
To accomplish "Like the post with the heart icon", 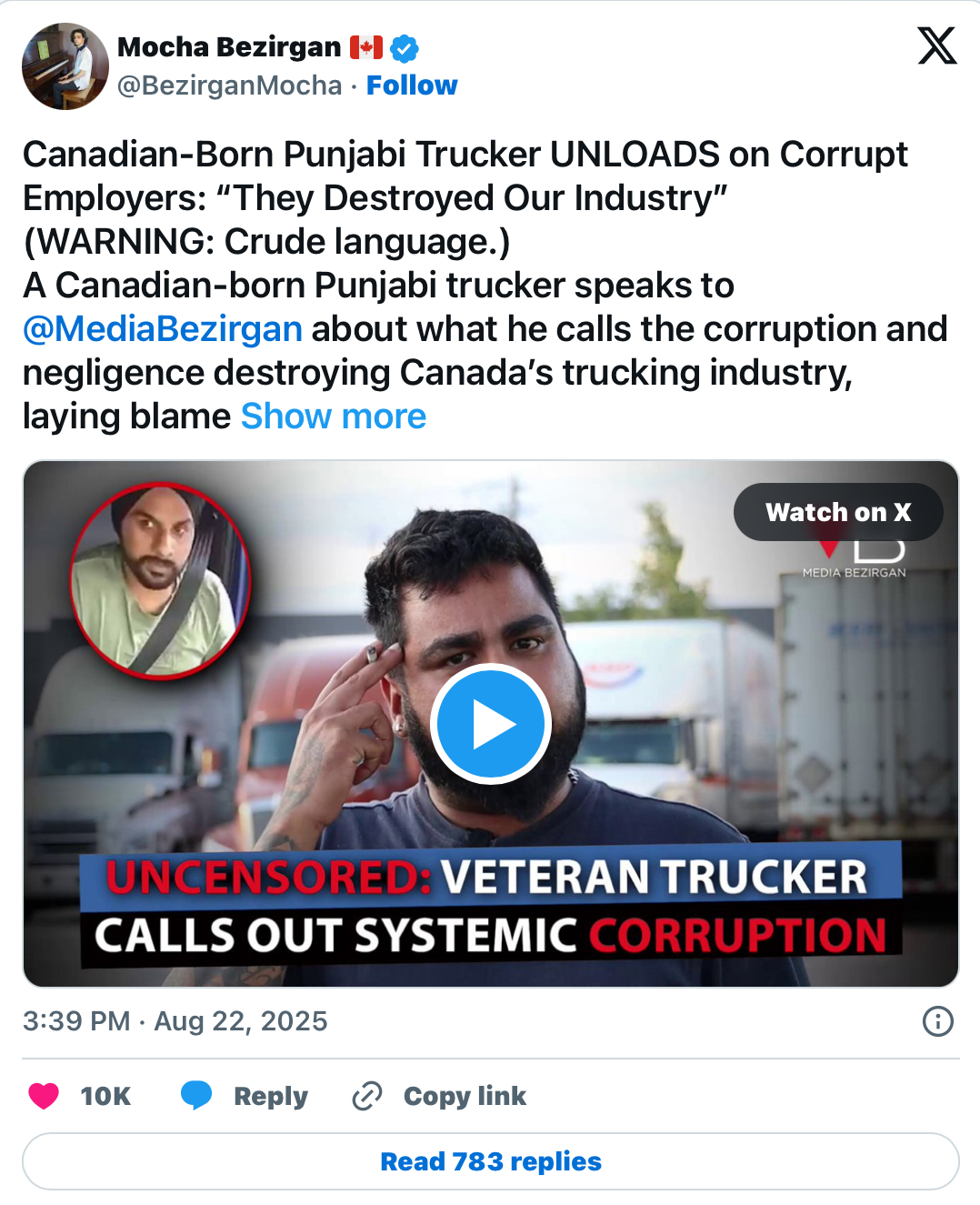I will [44, 1096].
